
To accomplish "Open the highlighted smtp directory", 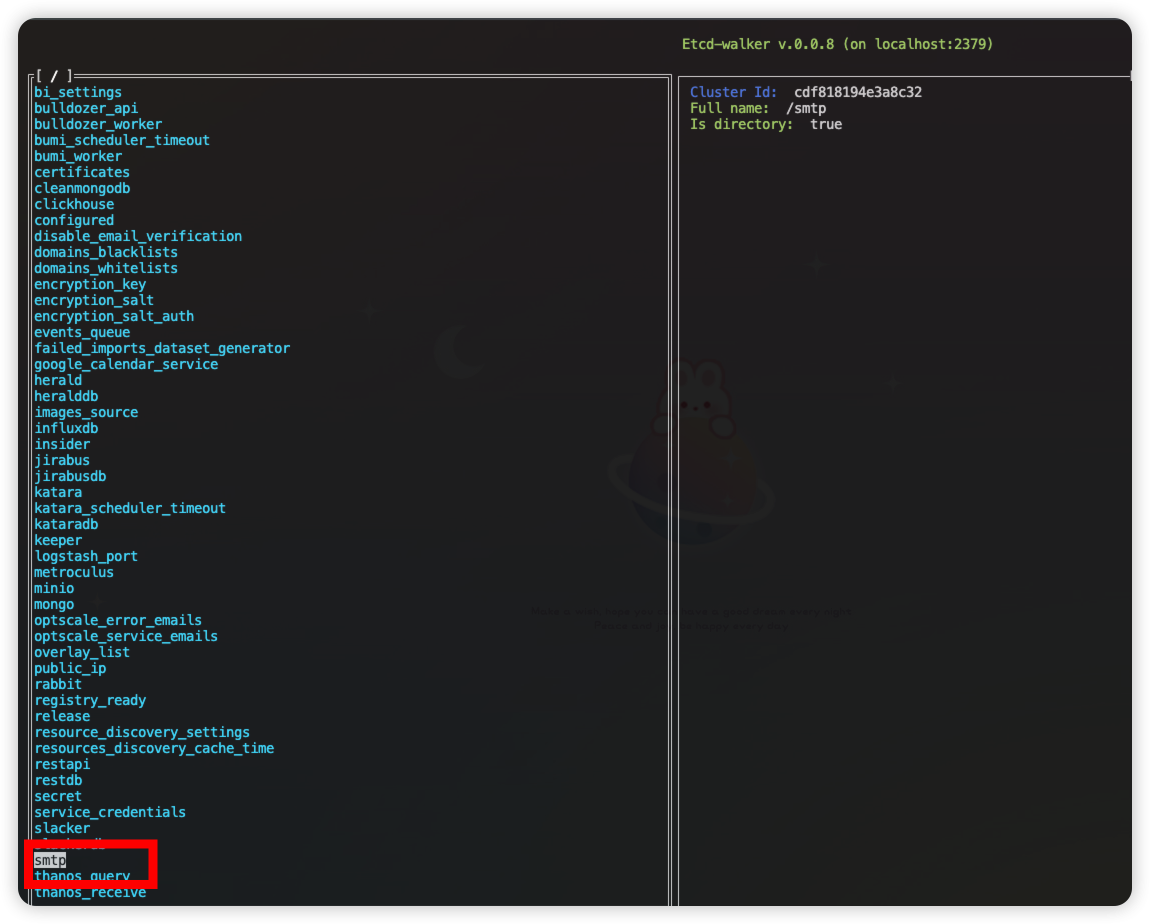I will click(50, 861).
